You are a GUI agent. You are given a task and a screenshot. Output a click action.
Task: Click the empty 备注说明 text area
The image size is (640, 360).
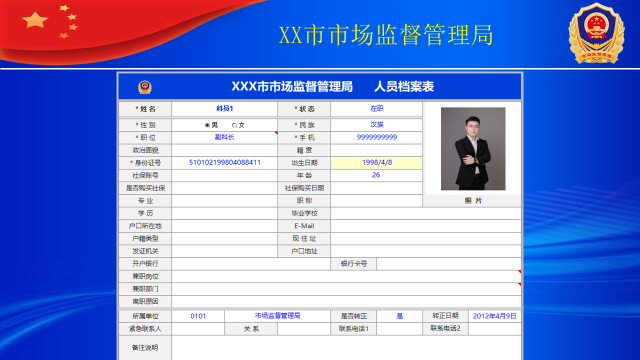346,348
